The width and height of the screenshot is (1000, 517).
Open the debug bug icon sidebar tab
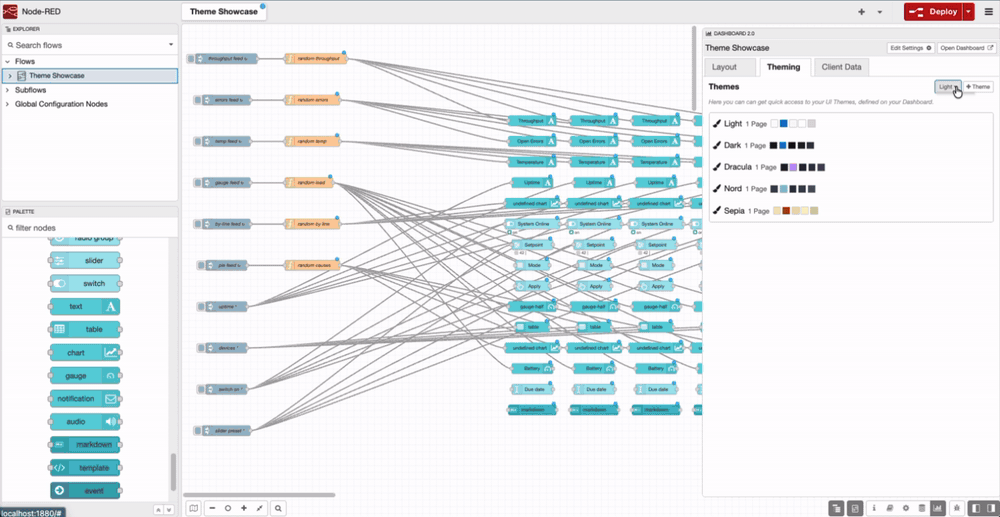(955, 508)
